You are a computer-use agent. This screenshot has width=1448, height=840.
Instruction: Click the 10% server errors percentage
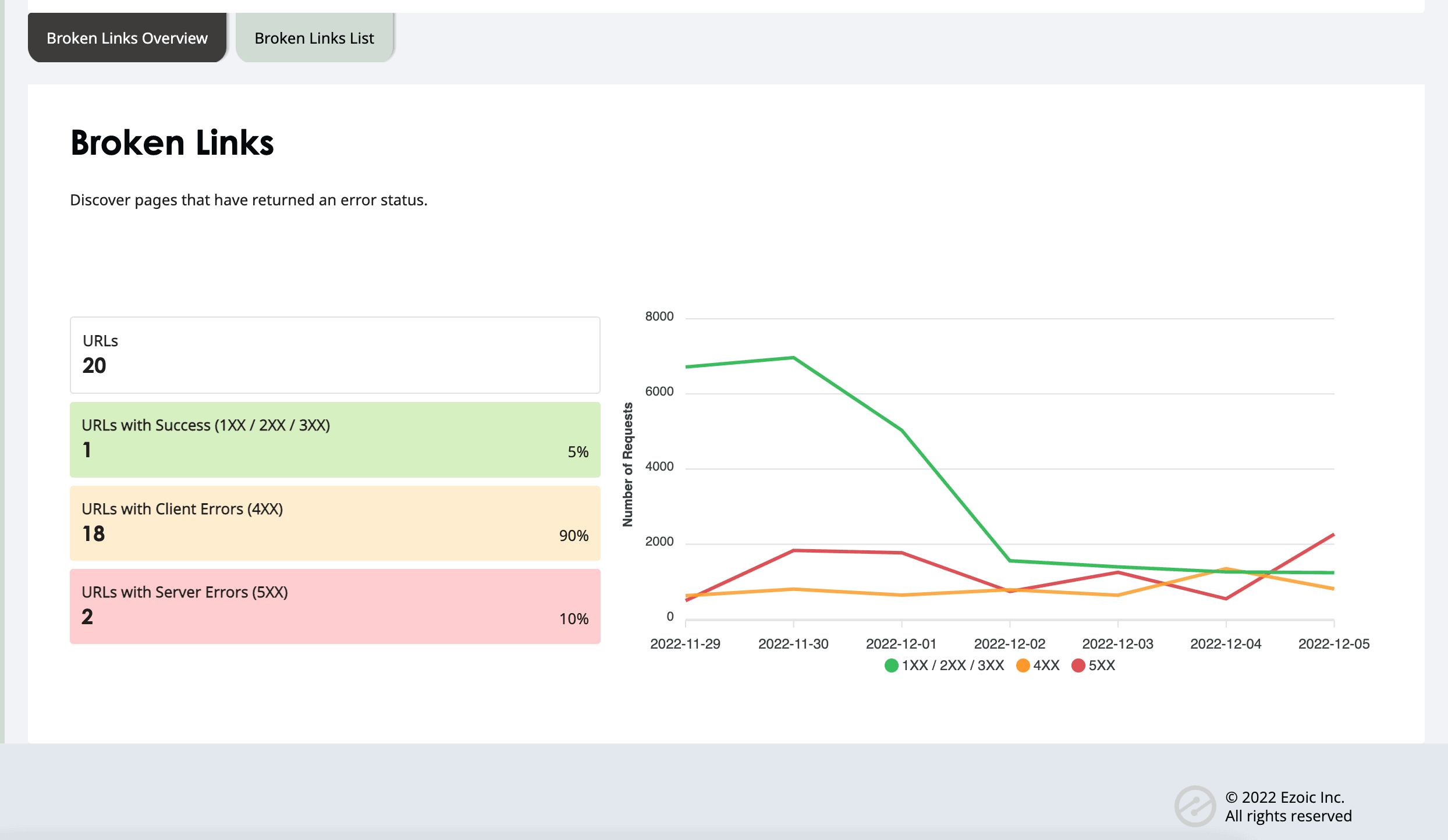click(574, 619)
